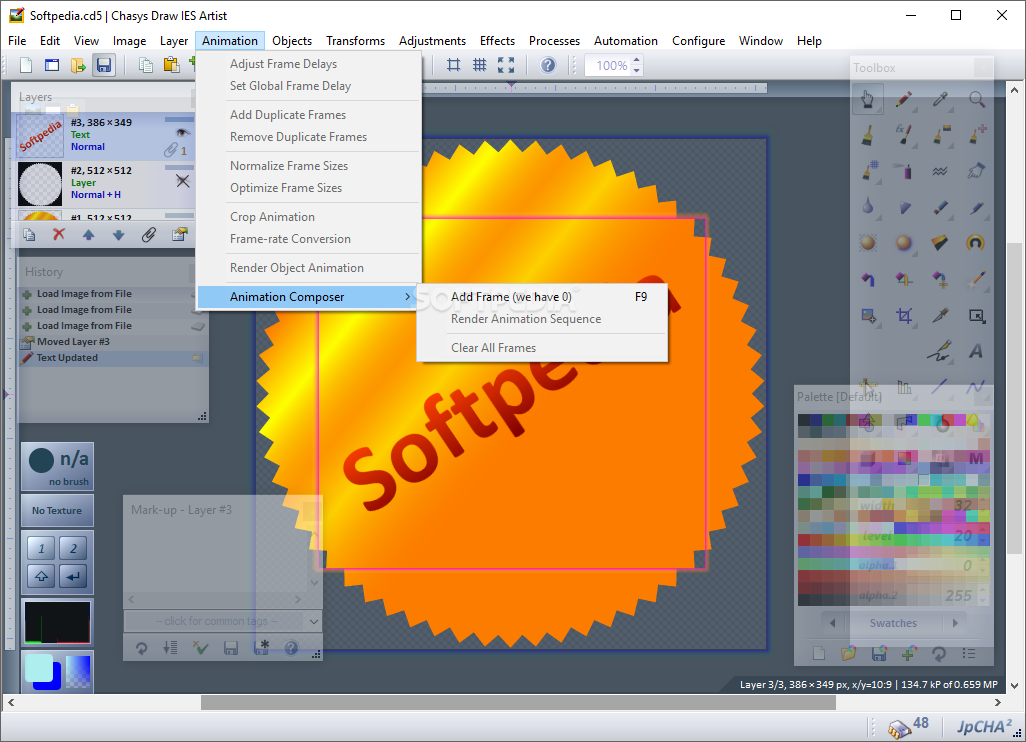Click the fullscreen expand icon
The height and width of the screenshot is (742, 1026).
(x=506, y=65)
